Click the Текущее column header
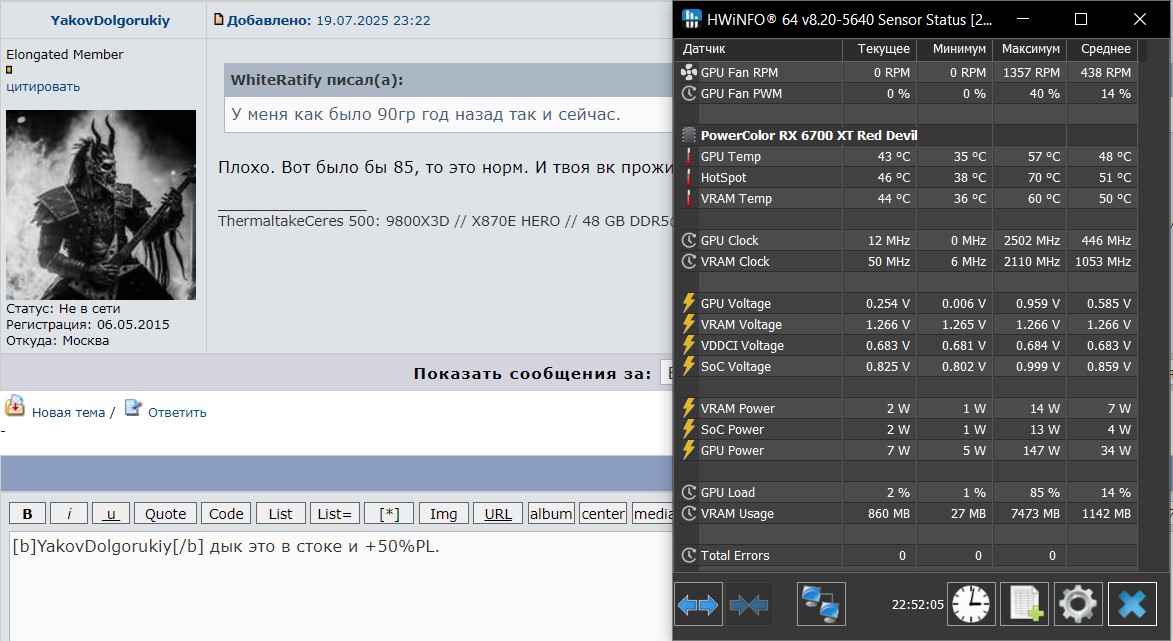This screenshot has height=641, width=1173. tap(883, 49)
